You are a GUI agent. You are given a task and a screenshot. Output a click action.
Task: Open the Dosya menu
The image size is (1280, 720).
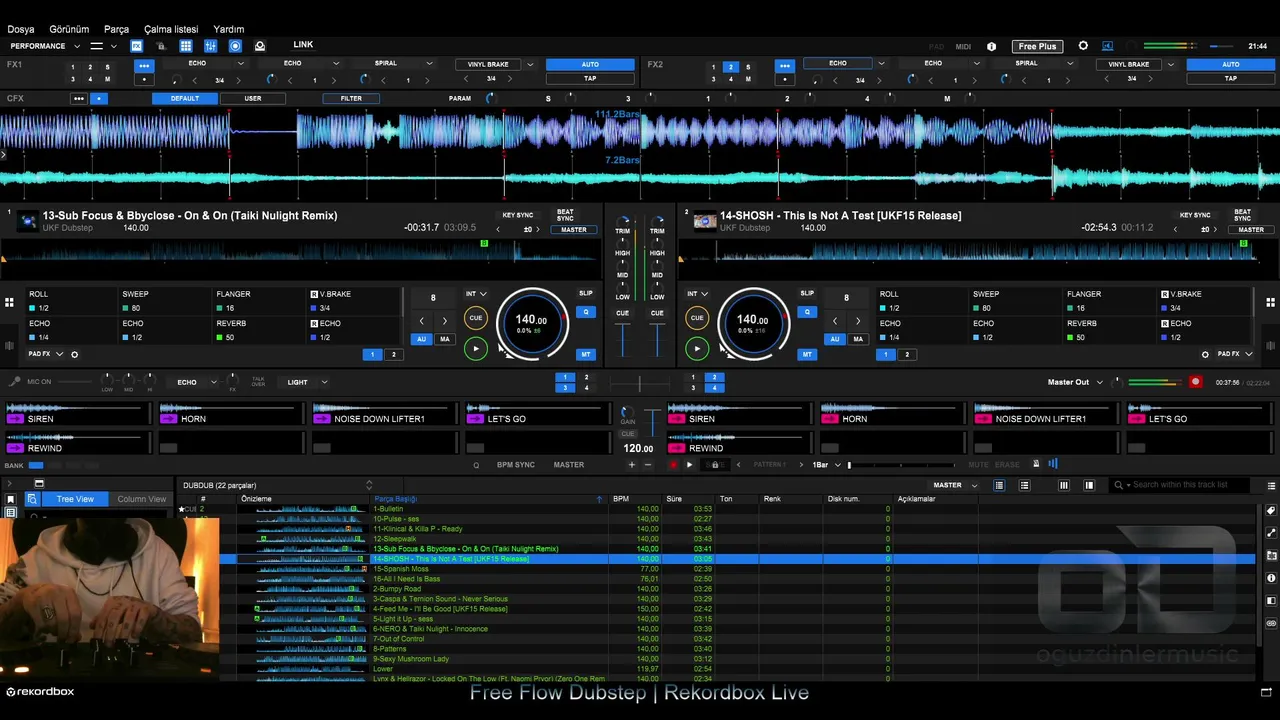pyautogui.click(x=20, y=29)
